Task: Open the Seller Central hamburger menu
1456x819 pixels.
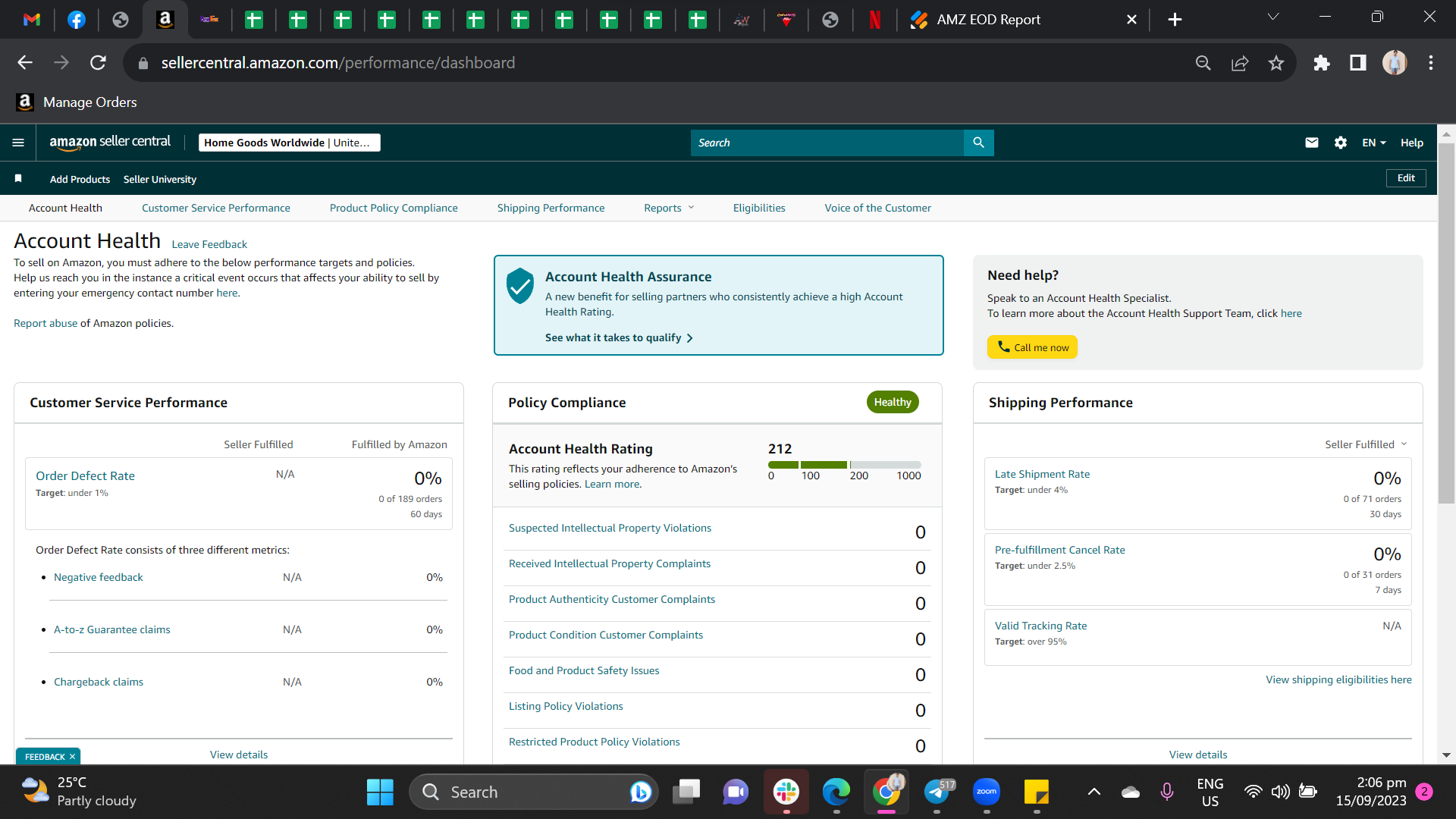Action: (18, 143)
